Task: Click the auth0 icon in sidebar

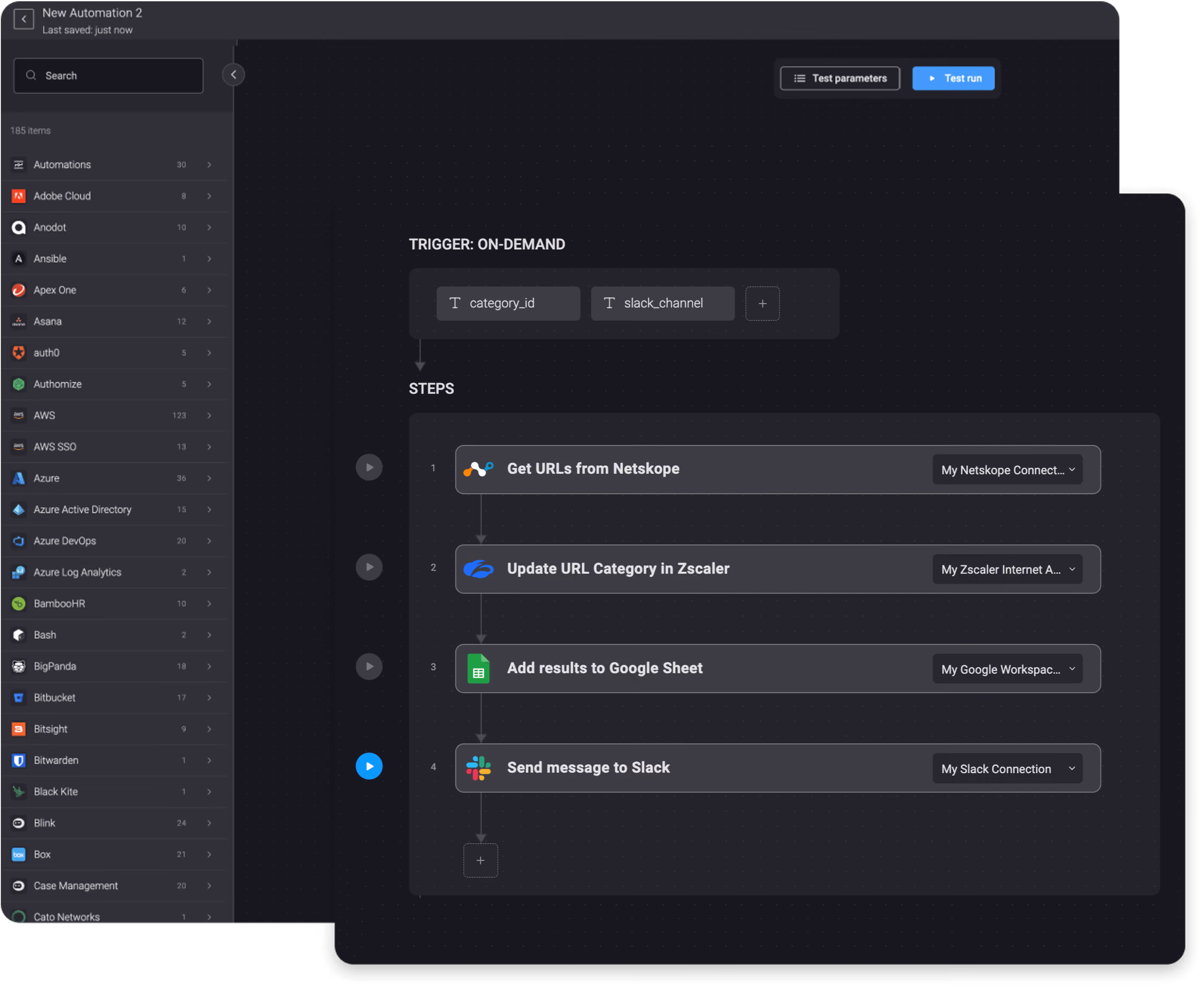Action: tap(19, 353)
